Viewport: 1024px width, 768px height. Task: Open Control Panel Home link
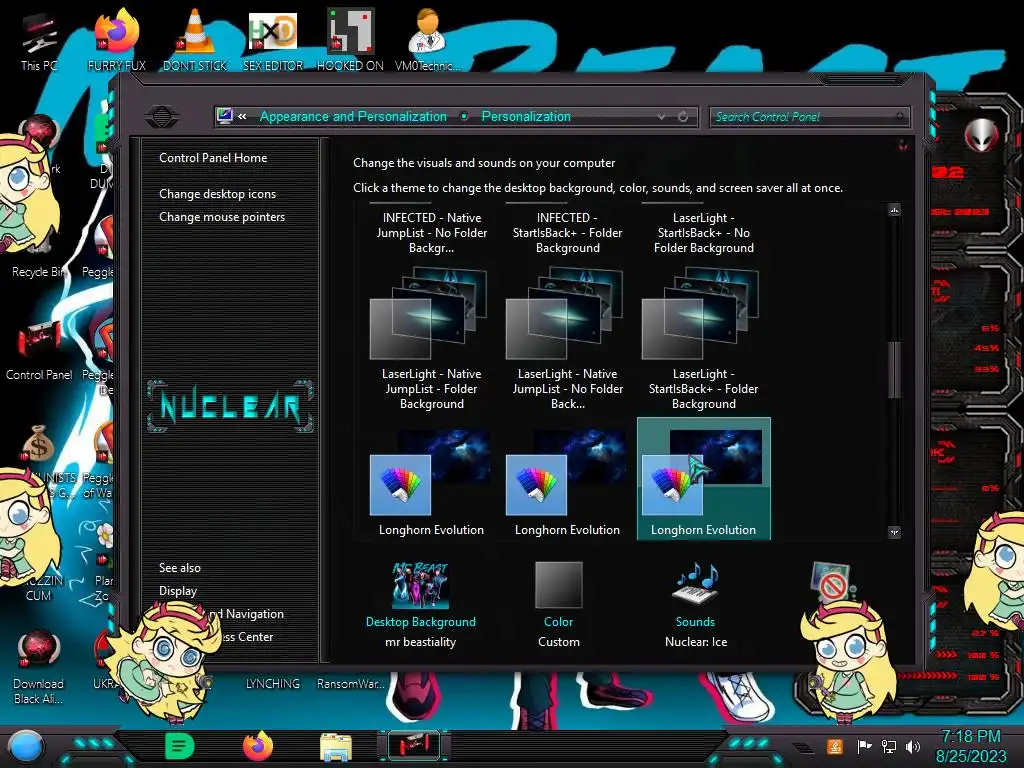213,157
